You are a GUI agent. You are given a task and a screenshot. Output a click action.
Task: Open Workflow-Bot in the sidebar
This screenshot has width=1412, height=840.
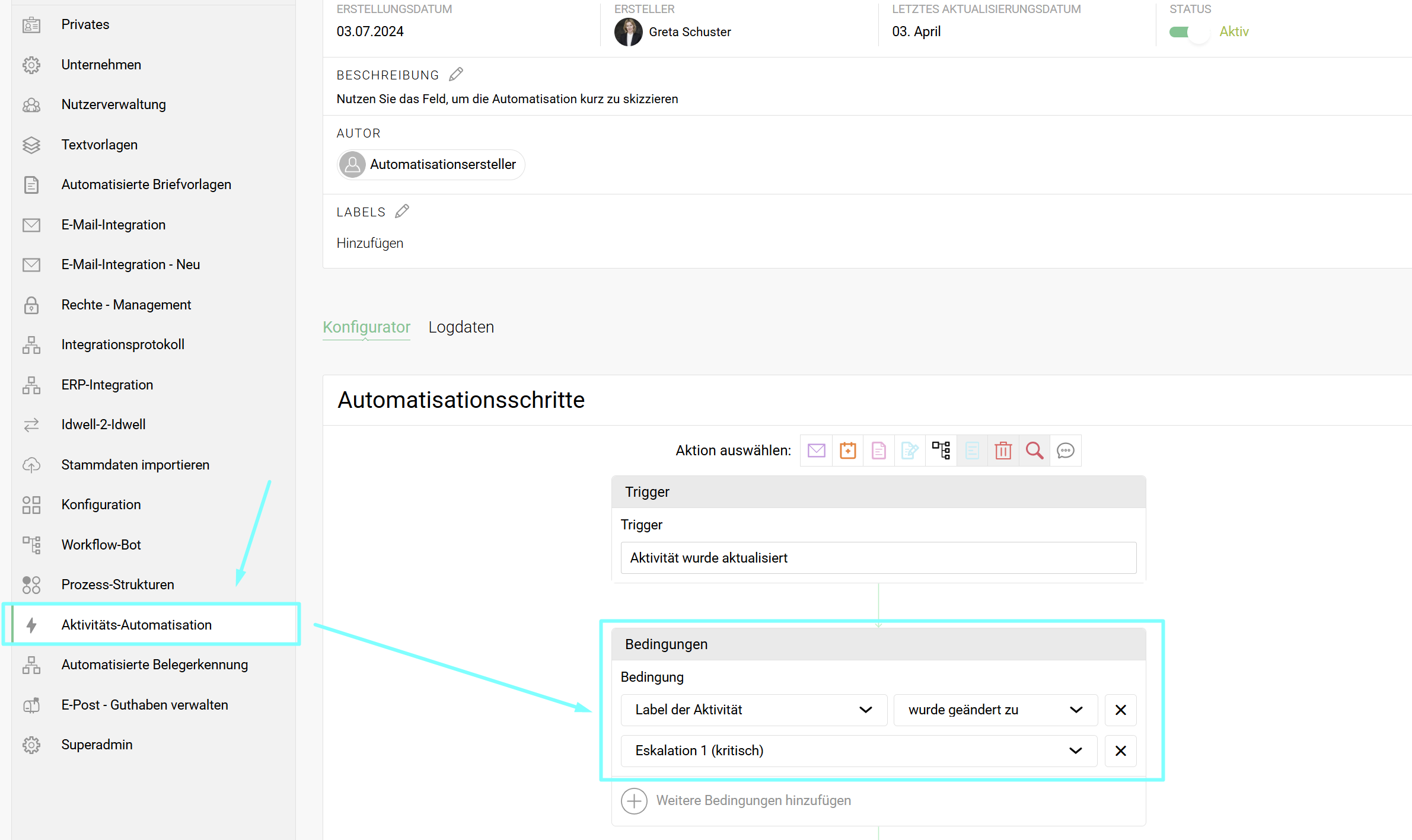[101, 544]
